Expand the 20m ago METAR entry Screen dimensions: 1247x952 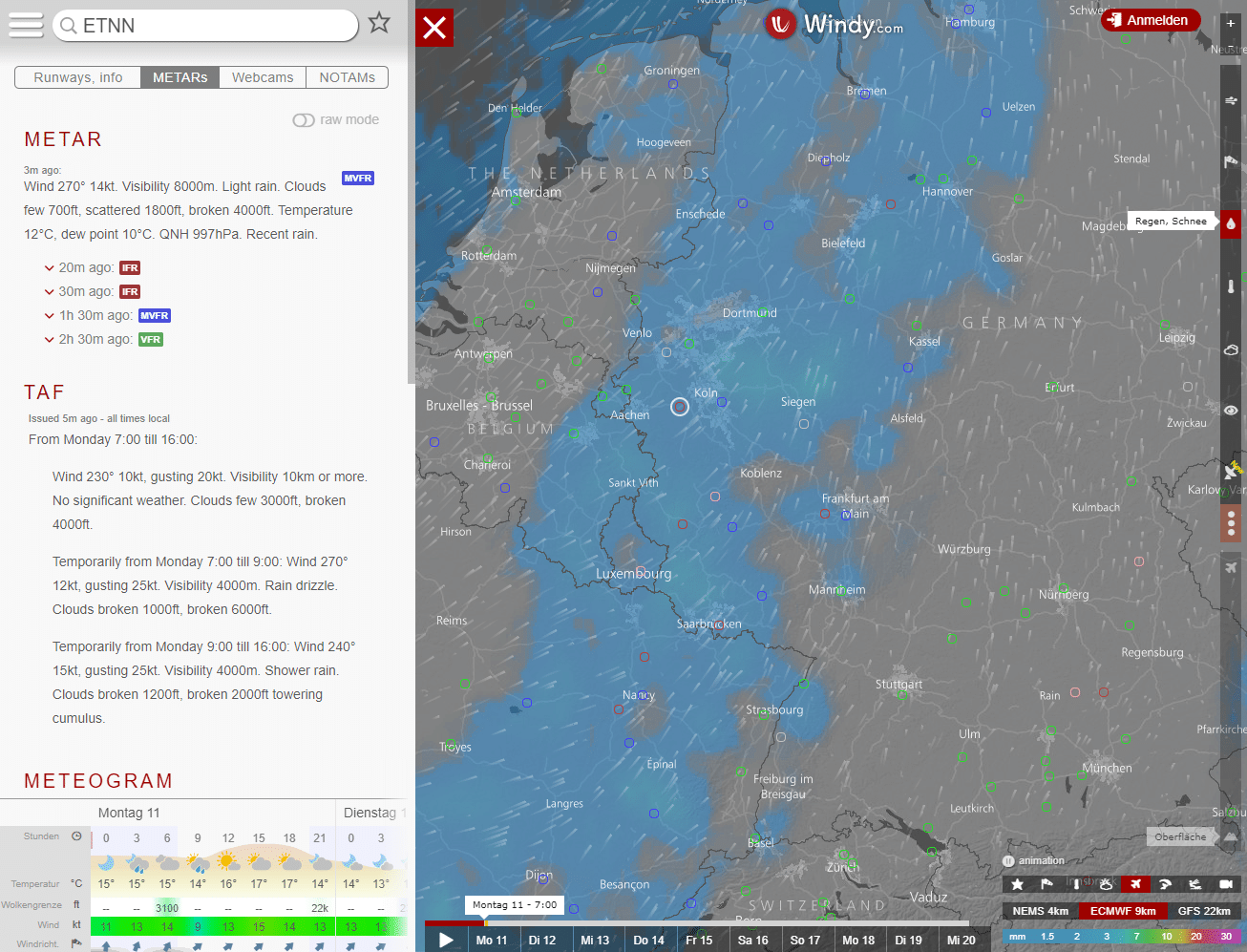click(x=50, y=268)
